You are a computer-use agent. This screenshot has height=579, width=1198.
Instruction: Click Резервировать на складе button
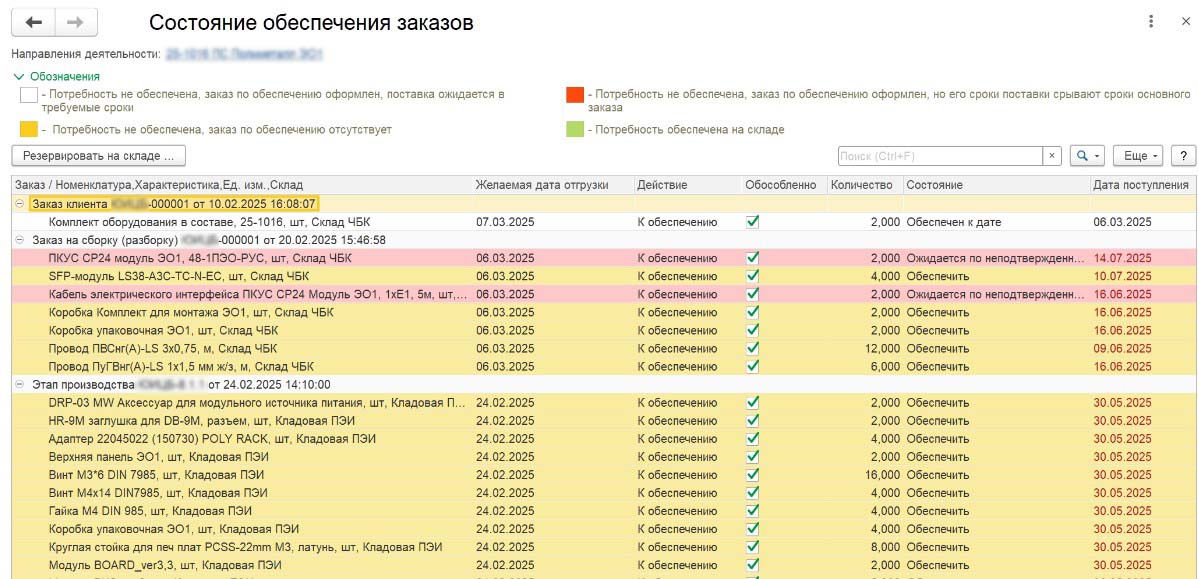[x=98, y=156]
